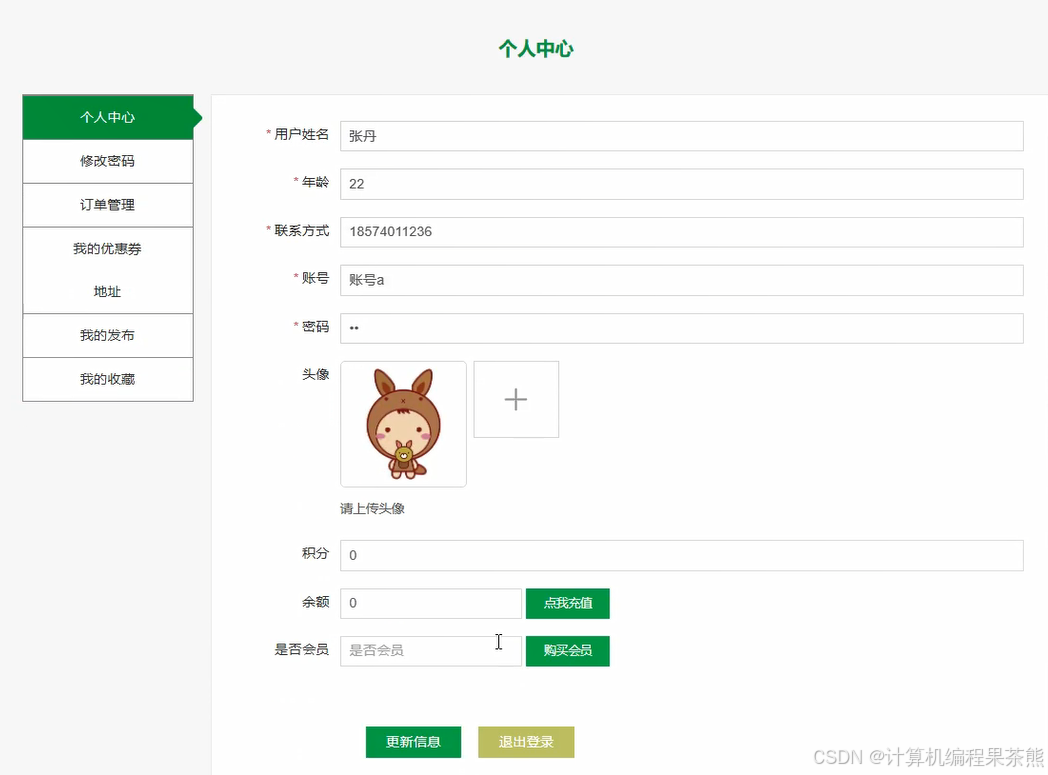Click the 账号 input field
Image resolution: width=1048 pixels, height=775 pixels.
pyautogui.click(x=682, y=280)
